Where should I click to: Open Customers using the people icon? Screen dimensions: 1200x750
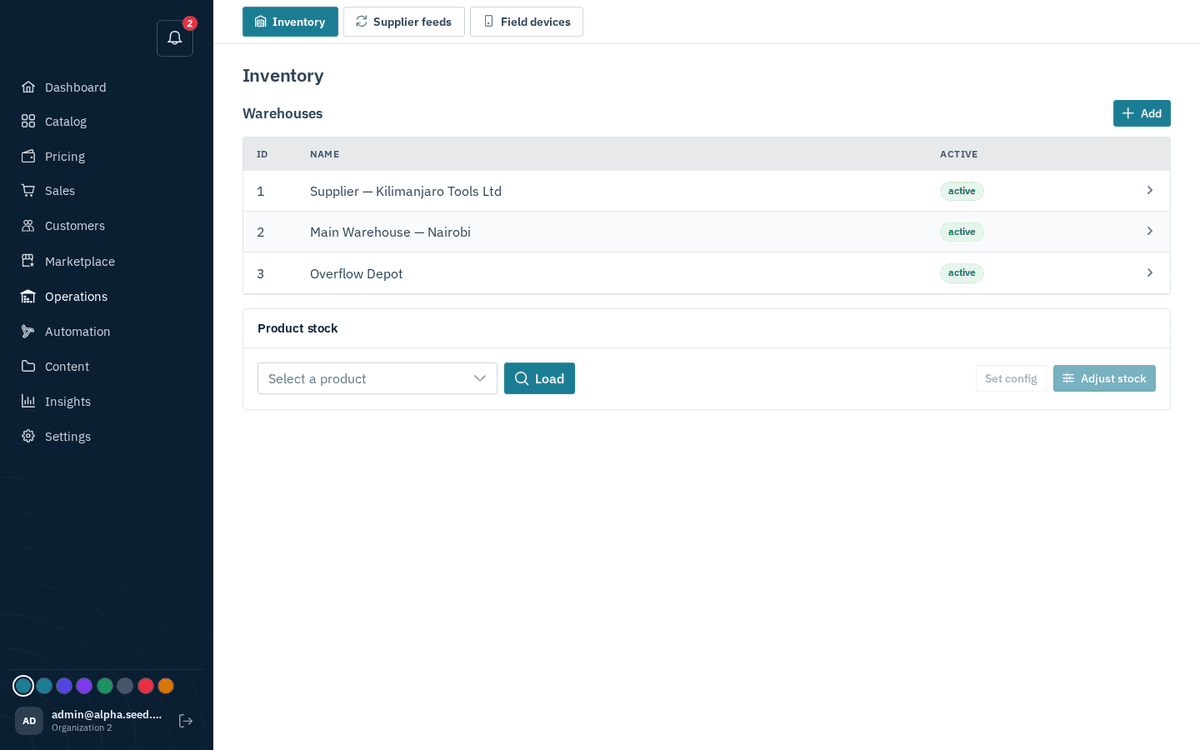tap(28, 225)
